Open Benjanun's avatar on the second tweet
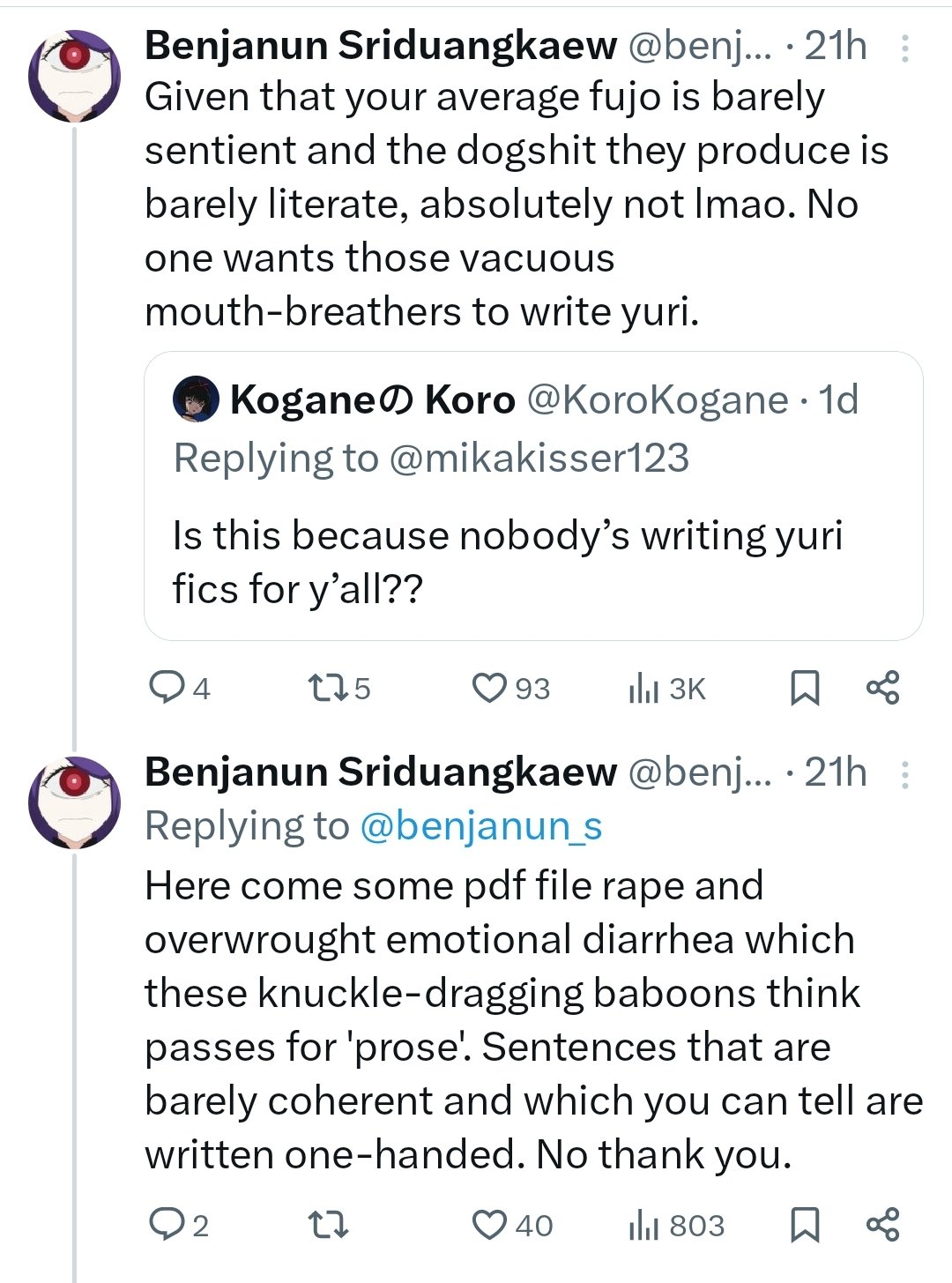The width and height of the screenshot is (952, 1283). (74, 801)
